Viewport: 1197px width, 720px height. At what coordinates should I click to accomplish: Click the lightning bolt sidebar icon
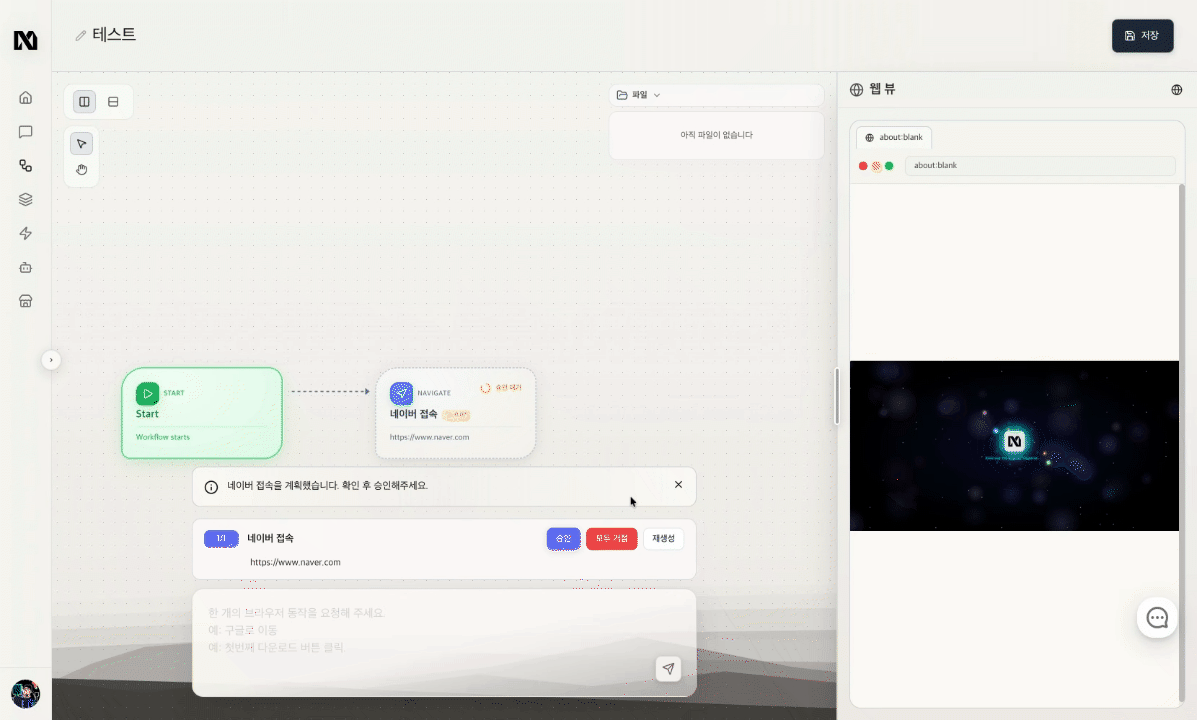[26, 234]
